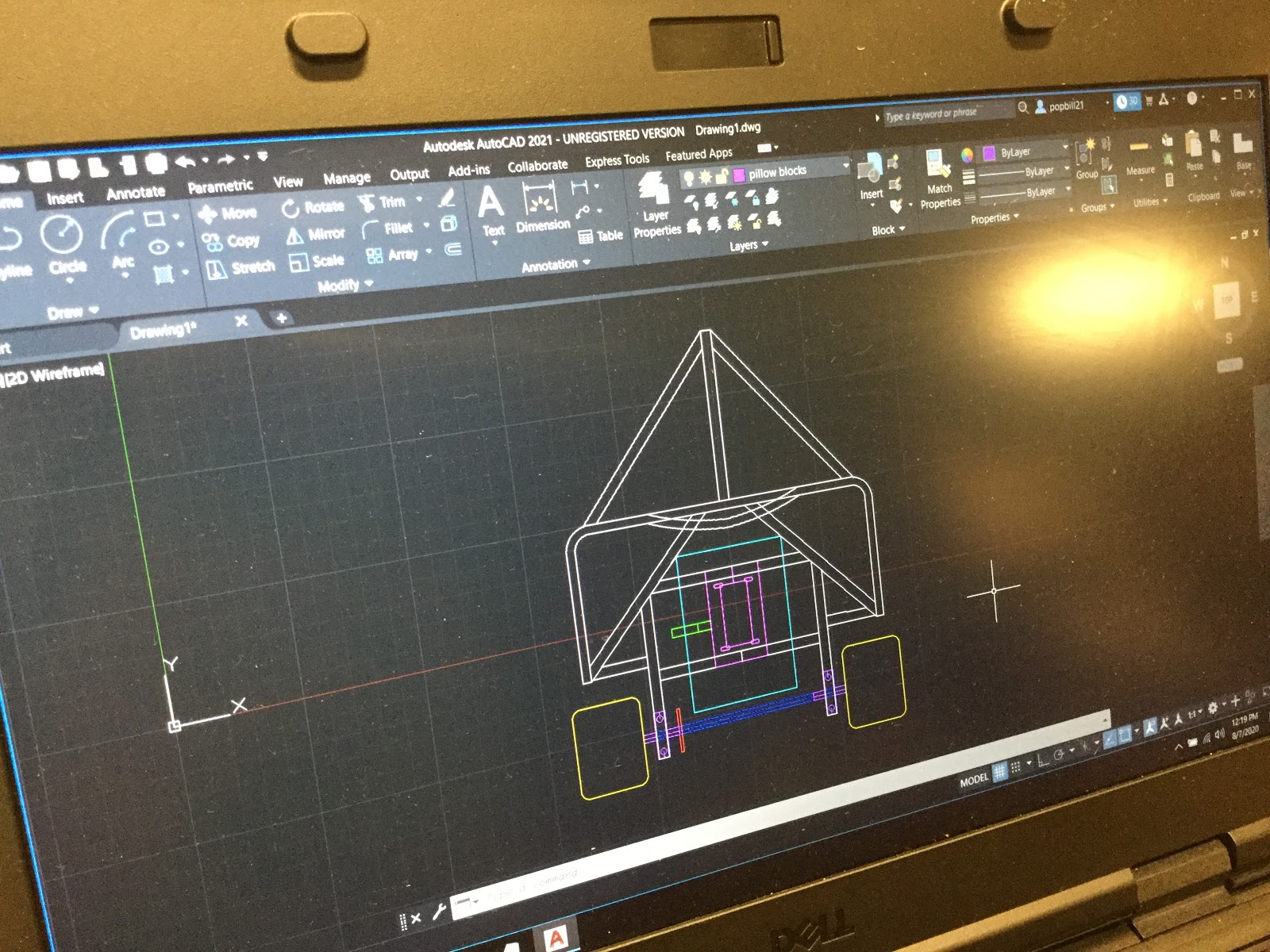Image resolution: width=1270 pixels, height=952 pixels.
Task: Click the Rotate tool in Modify panel
Action: coord(314,207)
